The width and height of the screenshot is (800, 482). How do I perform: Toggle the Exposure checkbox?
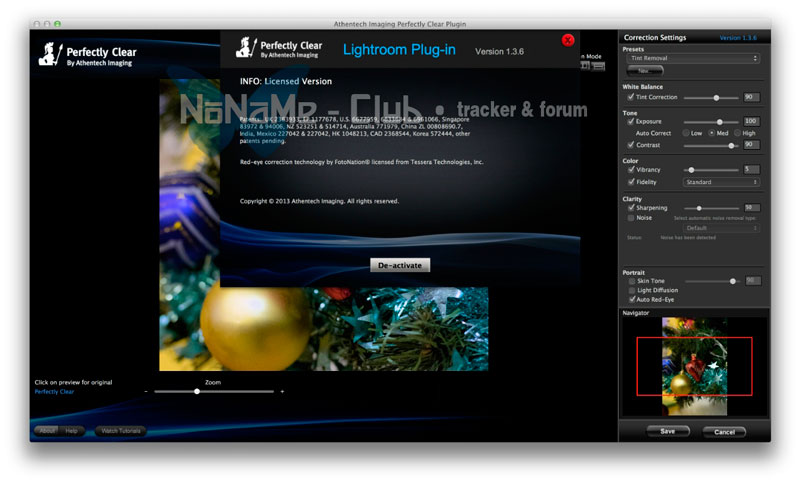[x=631, y=121]
